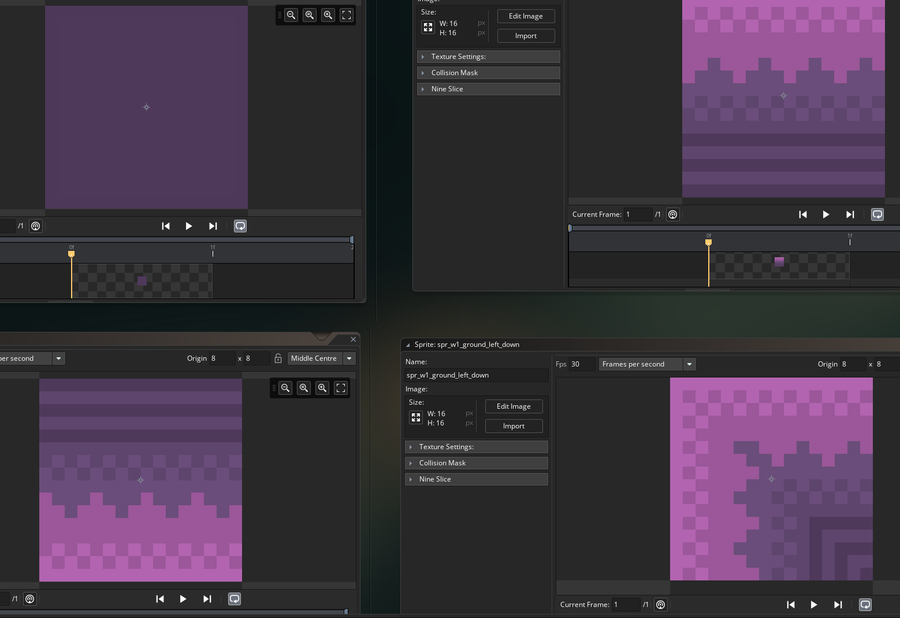Jump to last frame in top-left editor
The width and height of the screenshot is (900, 618).
(213, 226)
